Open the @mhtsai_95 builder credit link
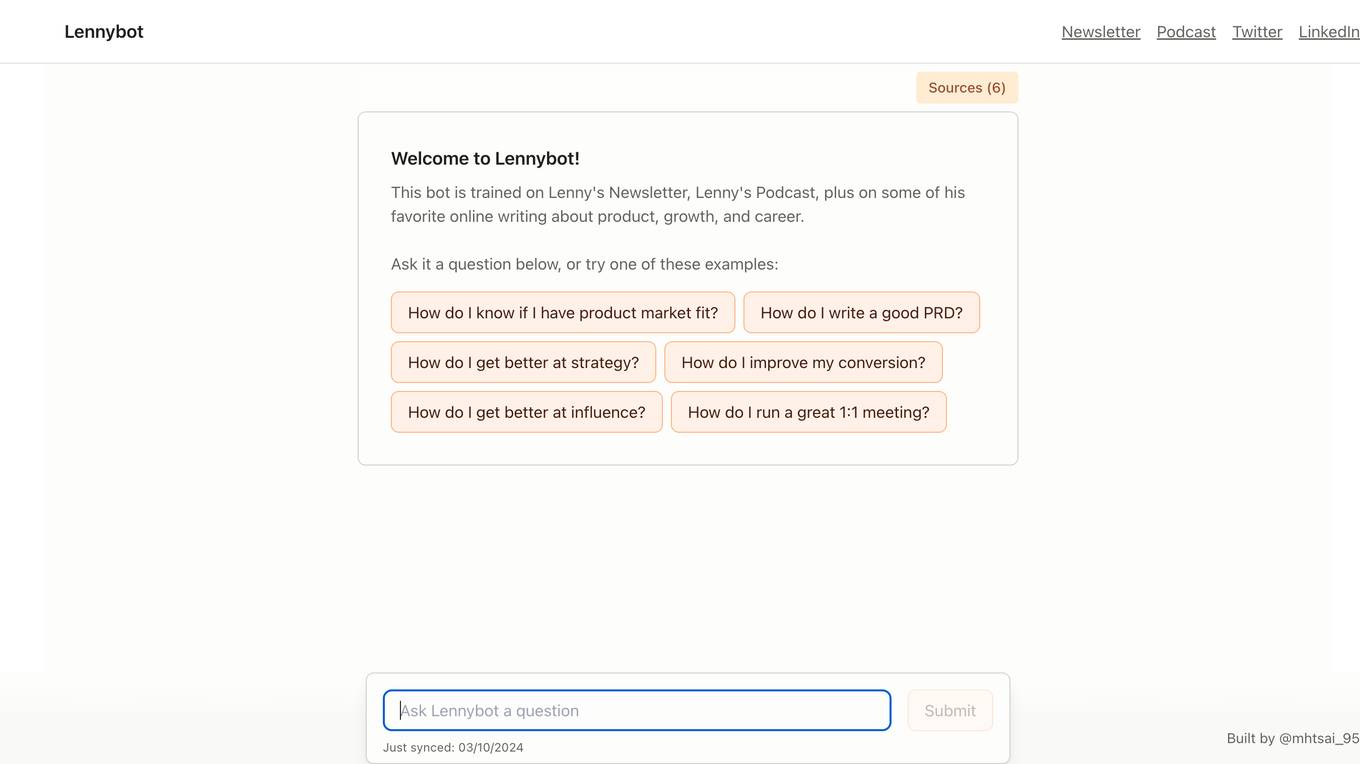Image resolution: width=1360 pixels, height=764 pixels. pos(1319,739)
